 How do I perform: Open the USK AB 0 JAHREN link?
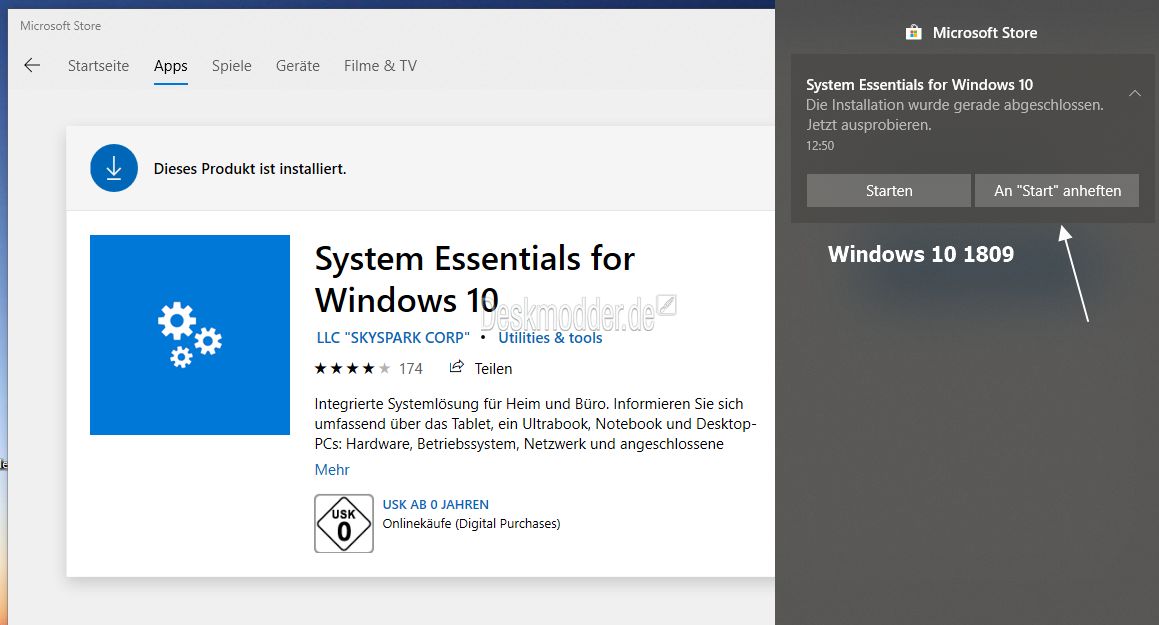click(x=435, y=505)
